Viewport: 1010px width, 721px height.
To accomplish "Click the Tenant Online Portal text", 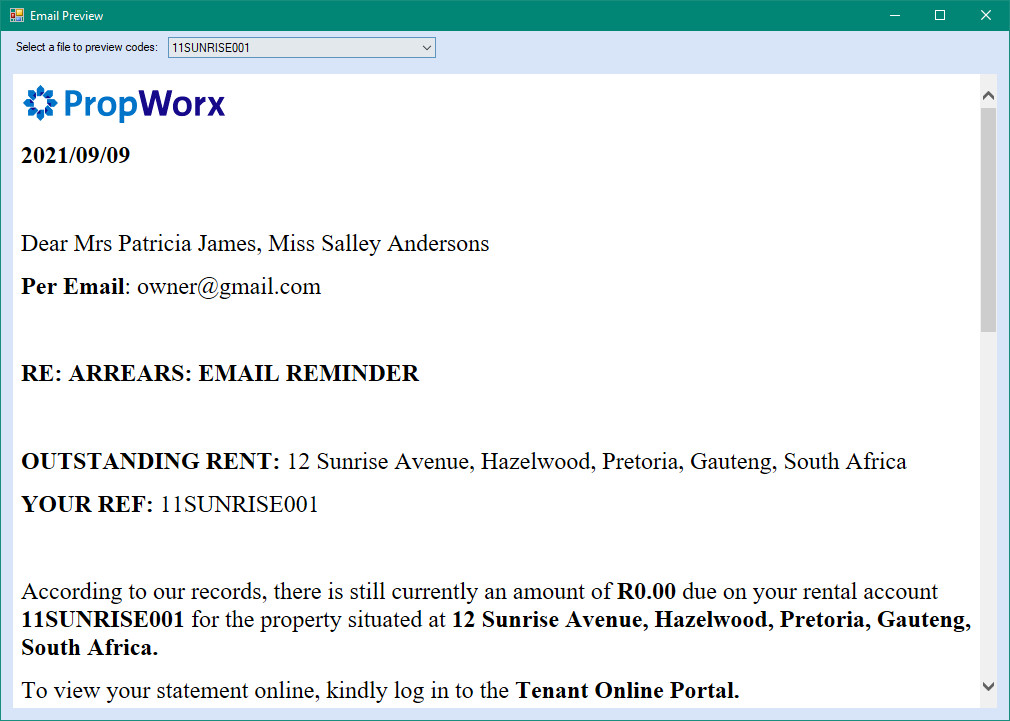I will point(627,690).
